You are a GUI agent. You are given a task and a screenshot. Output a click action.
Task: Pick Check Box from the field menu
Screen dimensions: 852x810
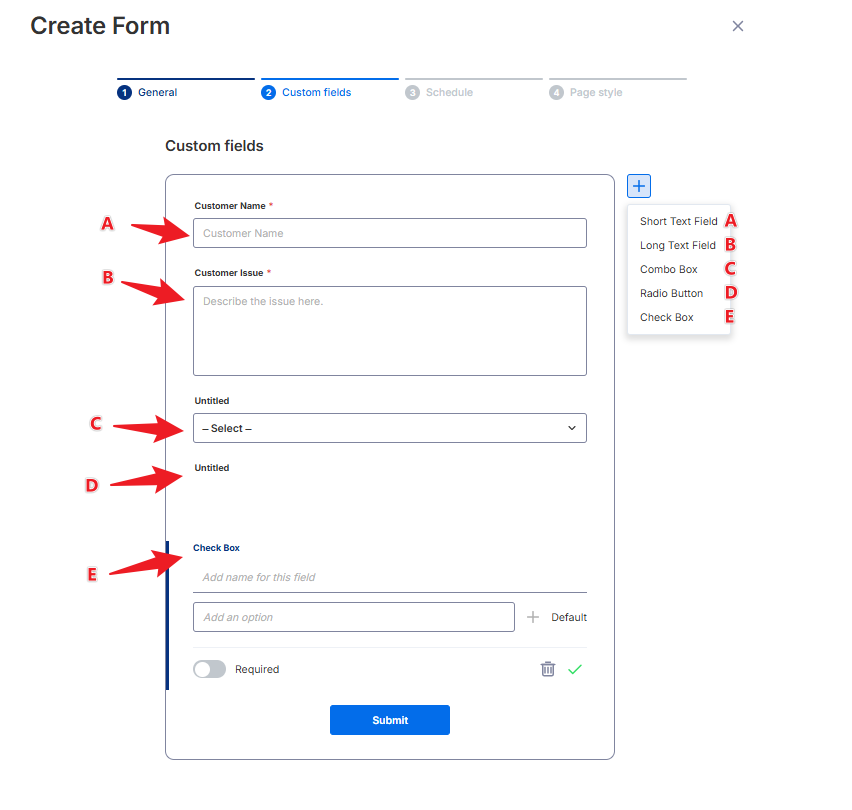coord(666,317)
